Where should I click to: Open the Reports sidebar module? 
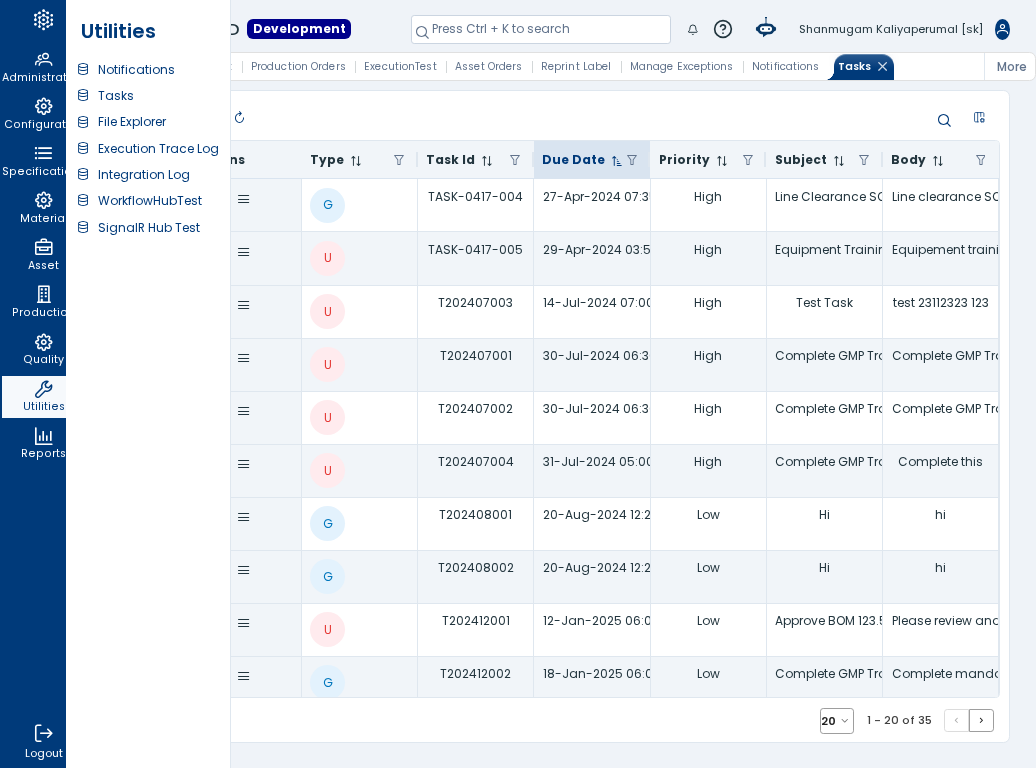pyautogui.click(x=43, y=443)
